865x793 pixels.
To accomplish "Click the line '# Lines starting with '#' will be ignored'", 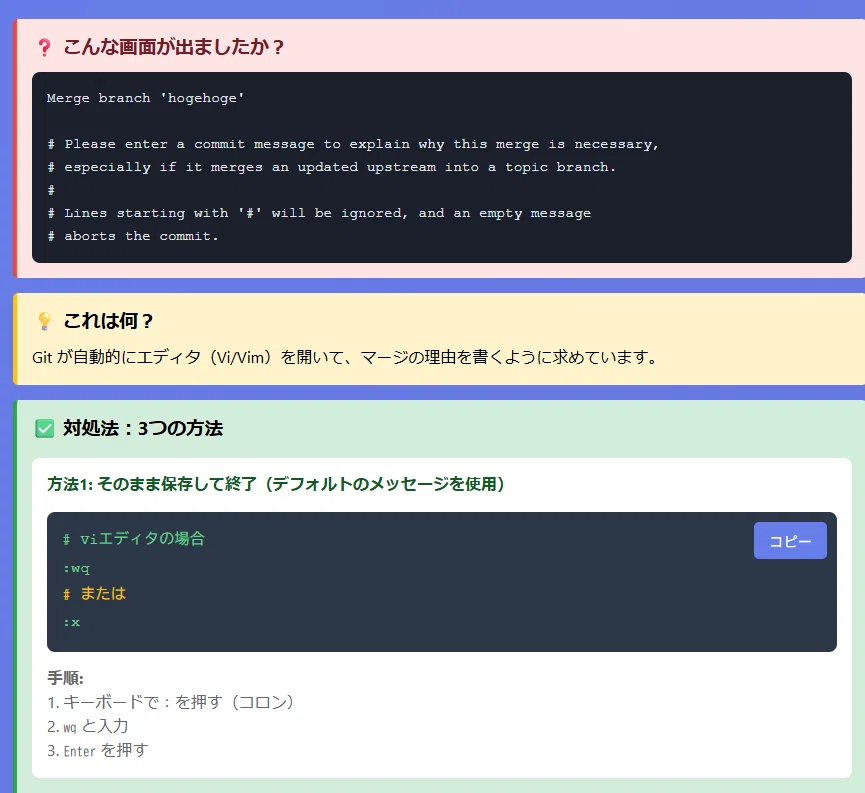I will 319,213.
